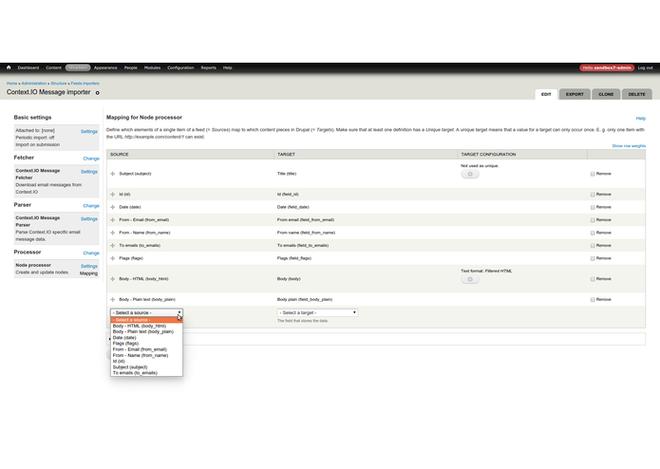The width and height of the screenshot is (660, 469).
Task: Click Change link next to Processor
Action: 91,253
